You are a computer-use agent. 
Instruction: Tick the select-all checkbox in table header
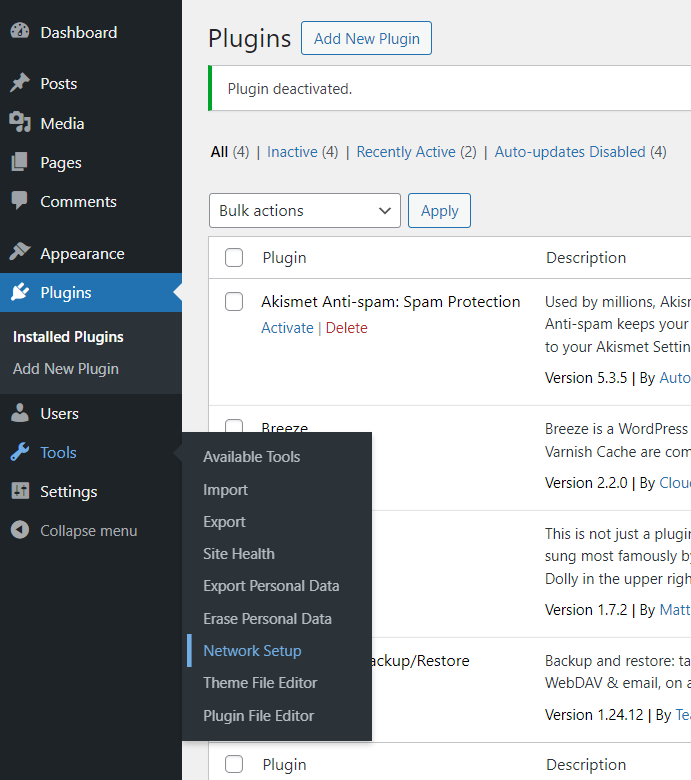pyautogui.click(x=234, y=258)
